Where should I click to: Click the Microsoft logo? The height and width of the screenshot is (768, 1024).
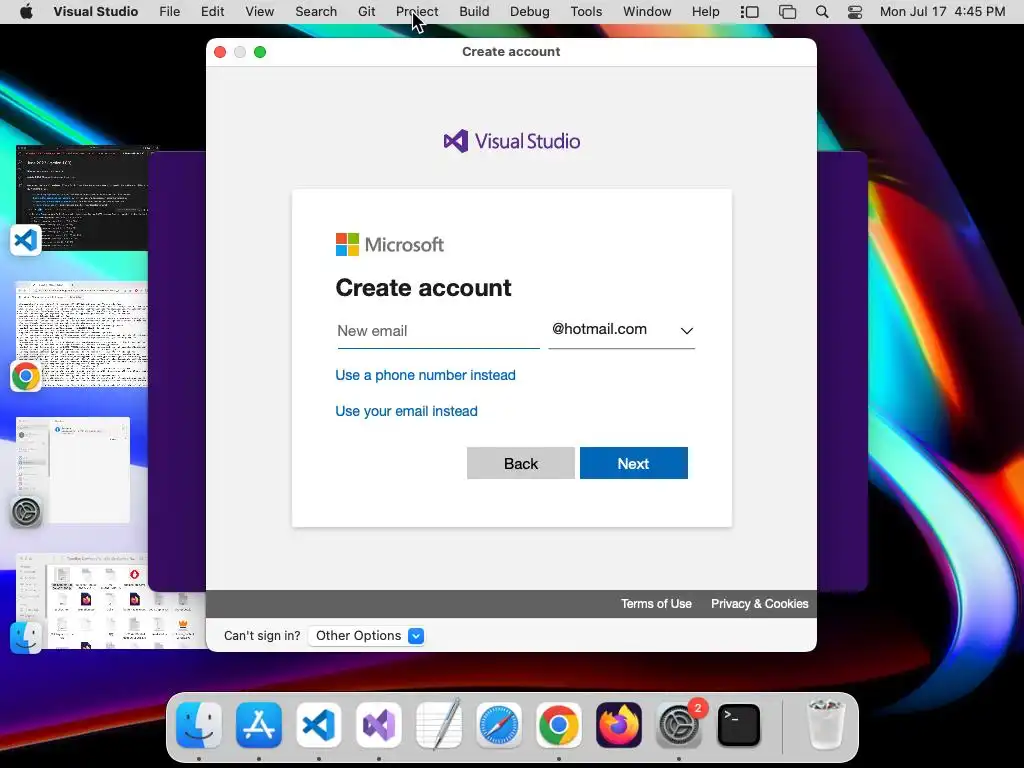390,245
